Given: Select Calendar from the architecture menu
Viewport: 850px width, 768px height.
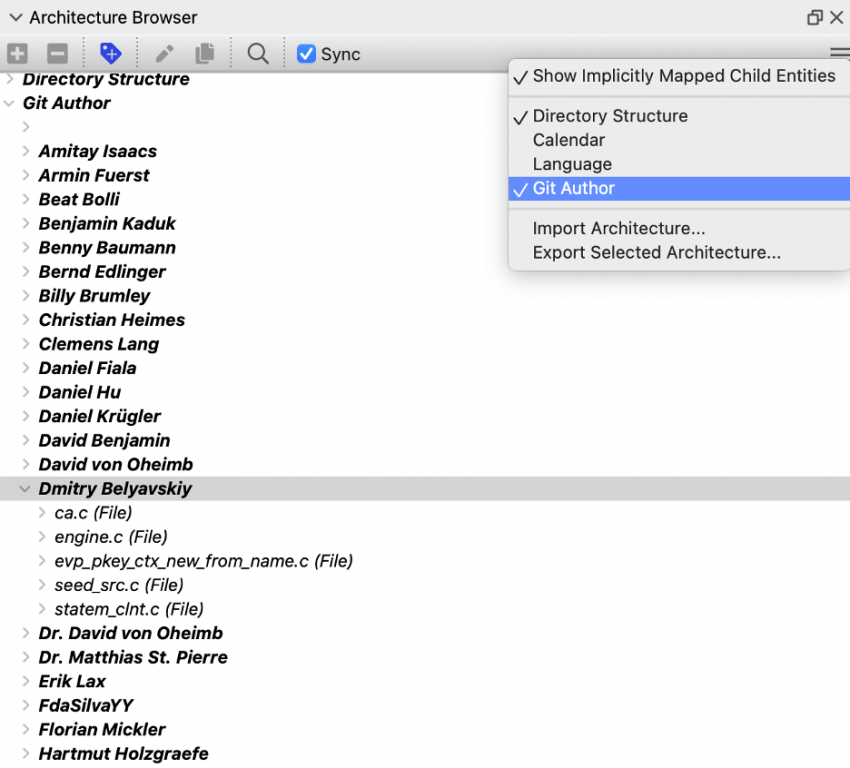Looking at the screenshot, I should pos(568,140).
